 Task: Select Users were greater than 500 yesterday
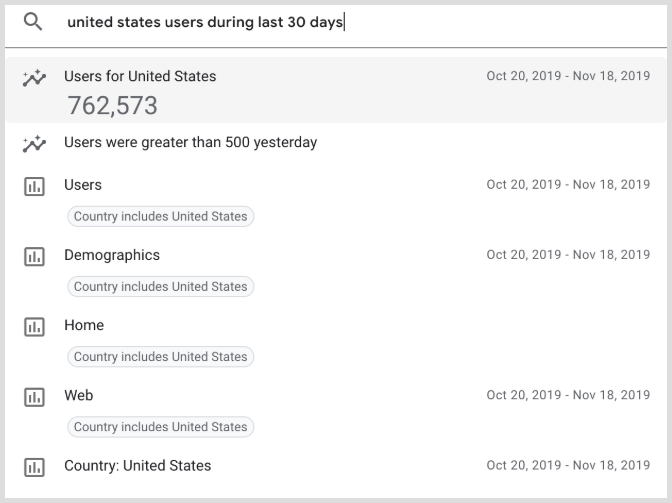pyautogui.click(x=190, y=142)
